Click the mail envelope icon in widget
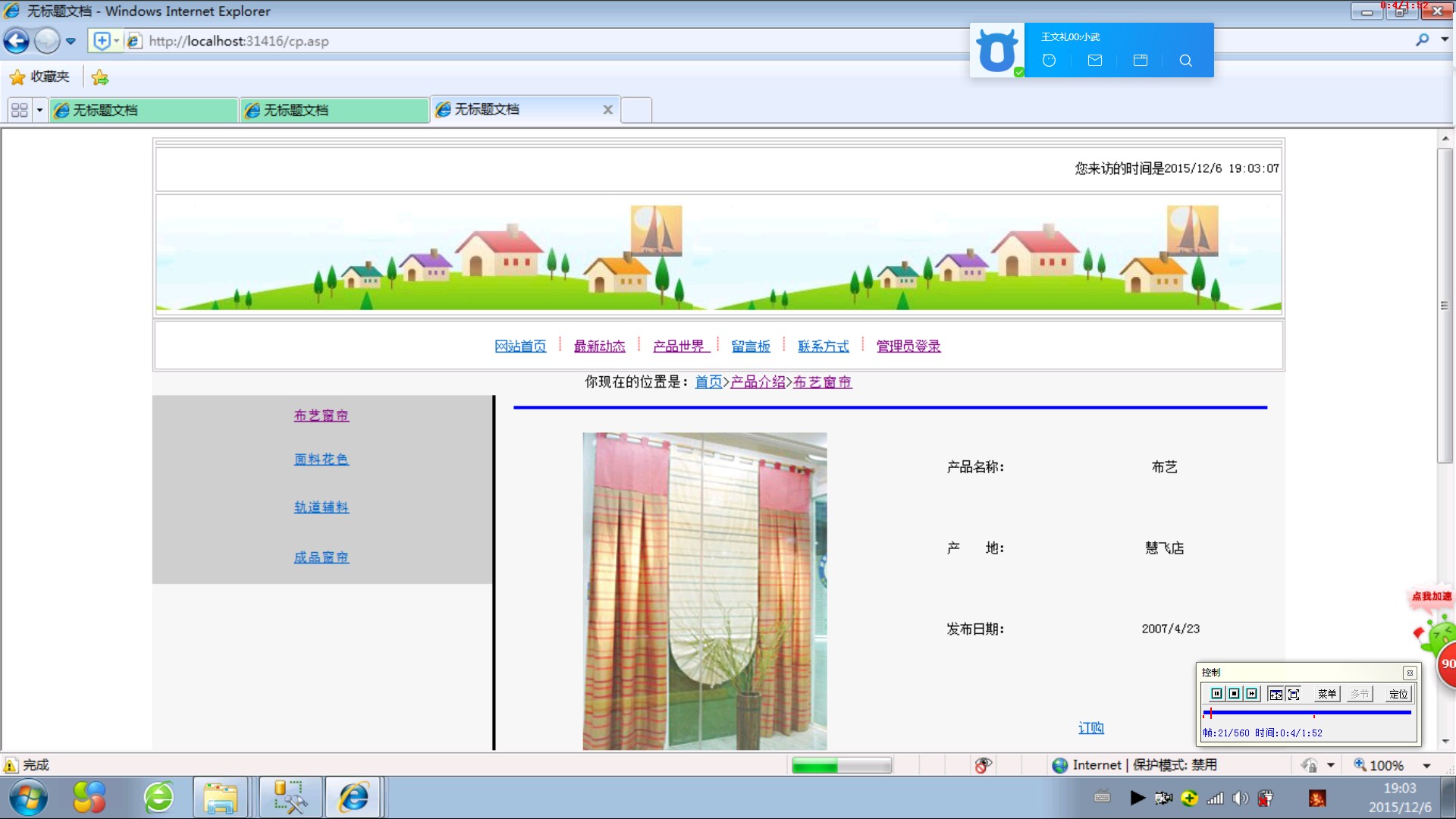1456x819 pixels. pyautogui.click(x=1094, y=61)
